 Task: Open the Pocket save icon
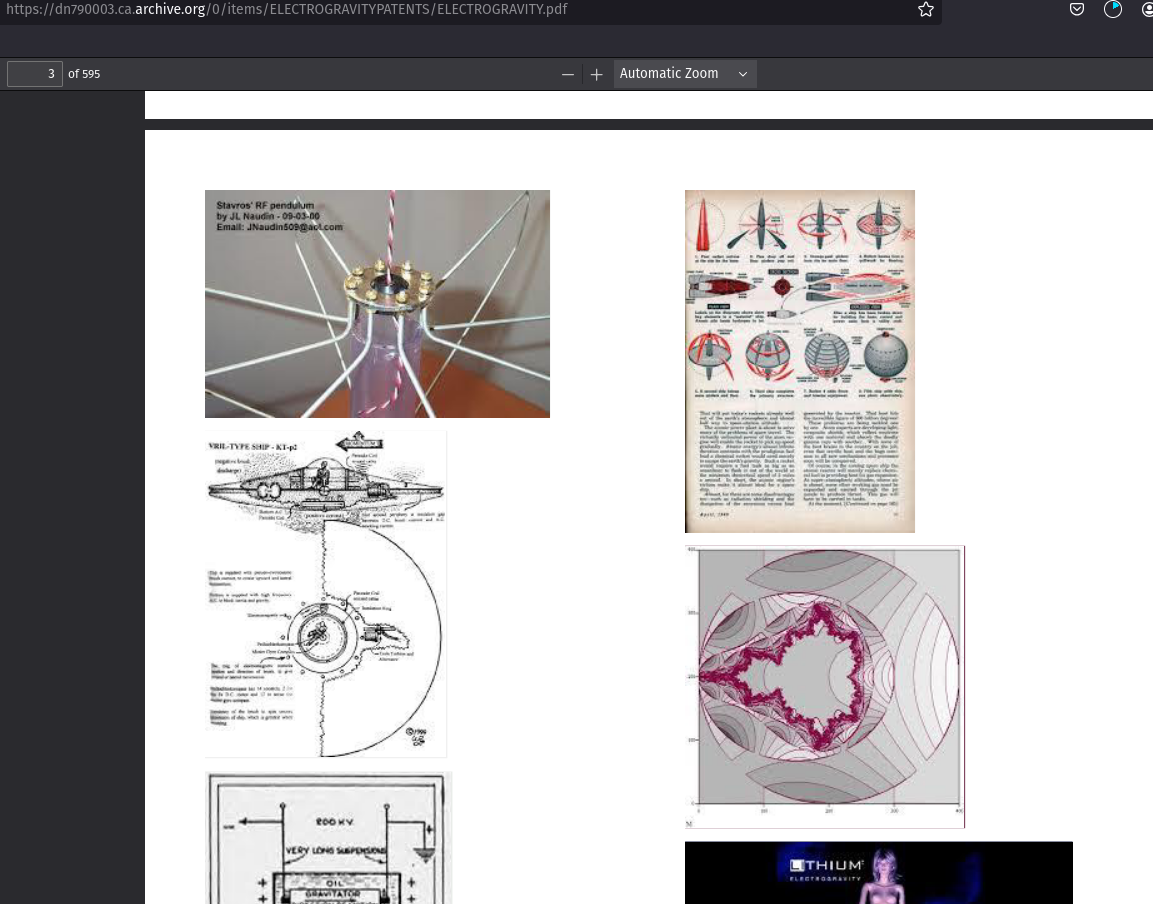coord(1077,10)
